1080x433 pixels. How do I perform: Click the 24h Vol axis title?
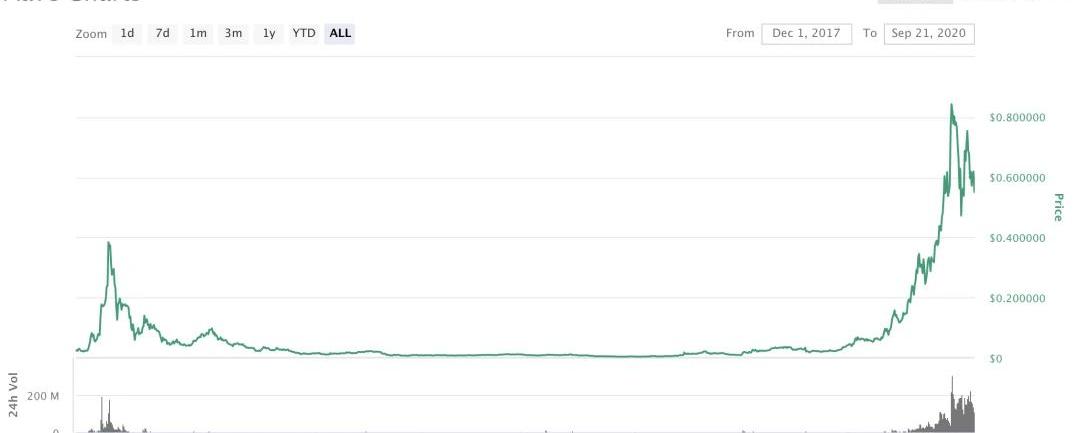pos(13,395)
